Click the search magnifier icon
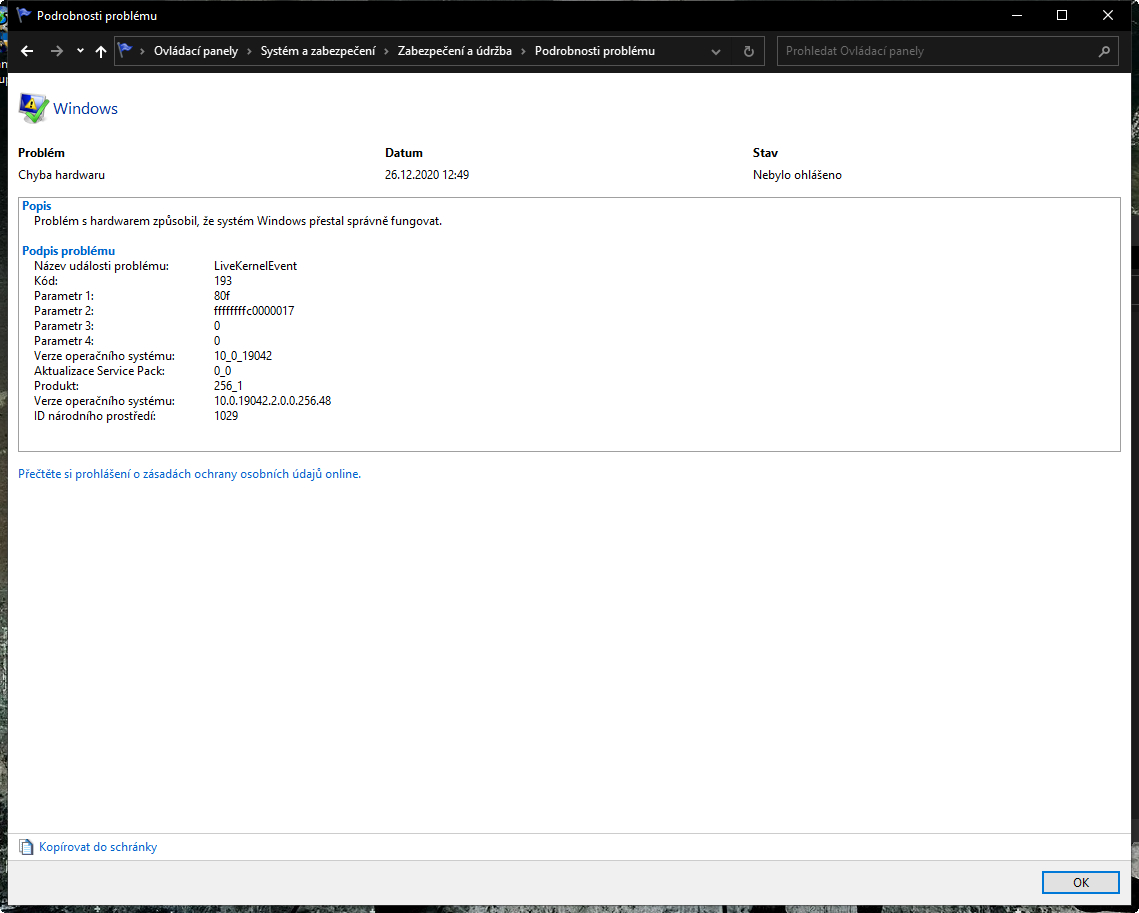 [x=1104, y=51]
